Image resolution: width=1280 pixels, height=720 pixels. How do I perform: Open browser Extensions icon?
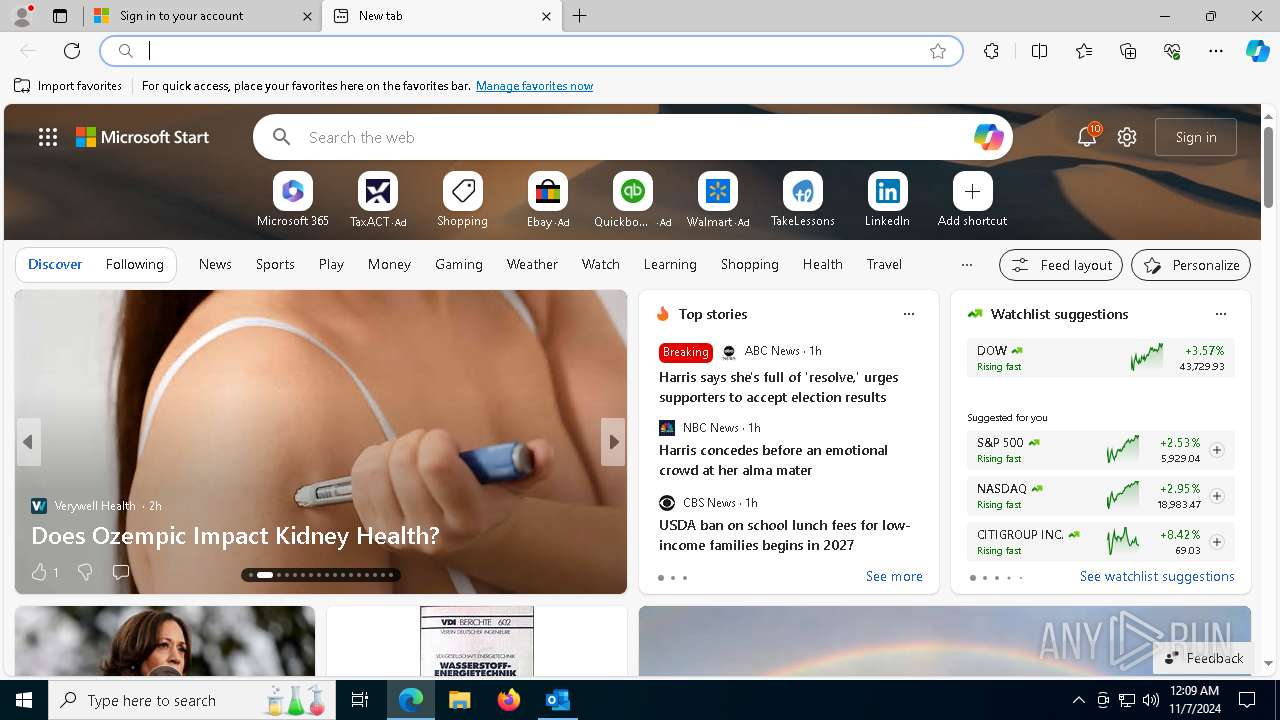[x=991, y=51]
